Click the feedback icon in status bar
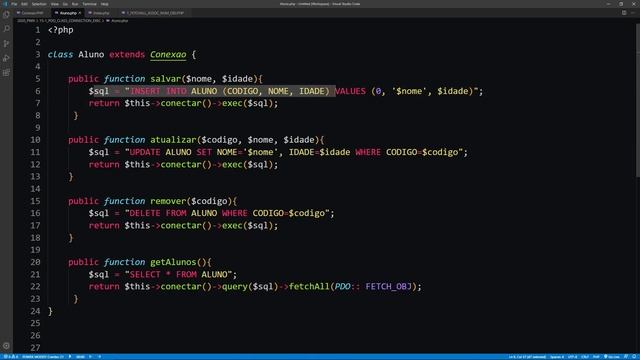 coord(626,357)
